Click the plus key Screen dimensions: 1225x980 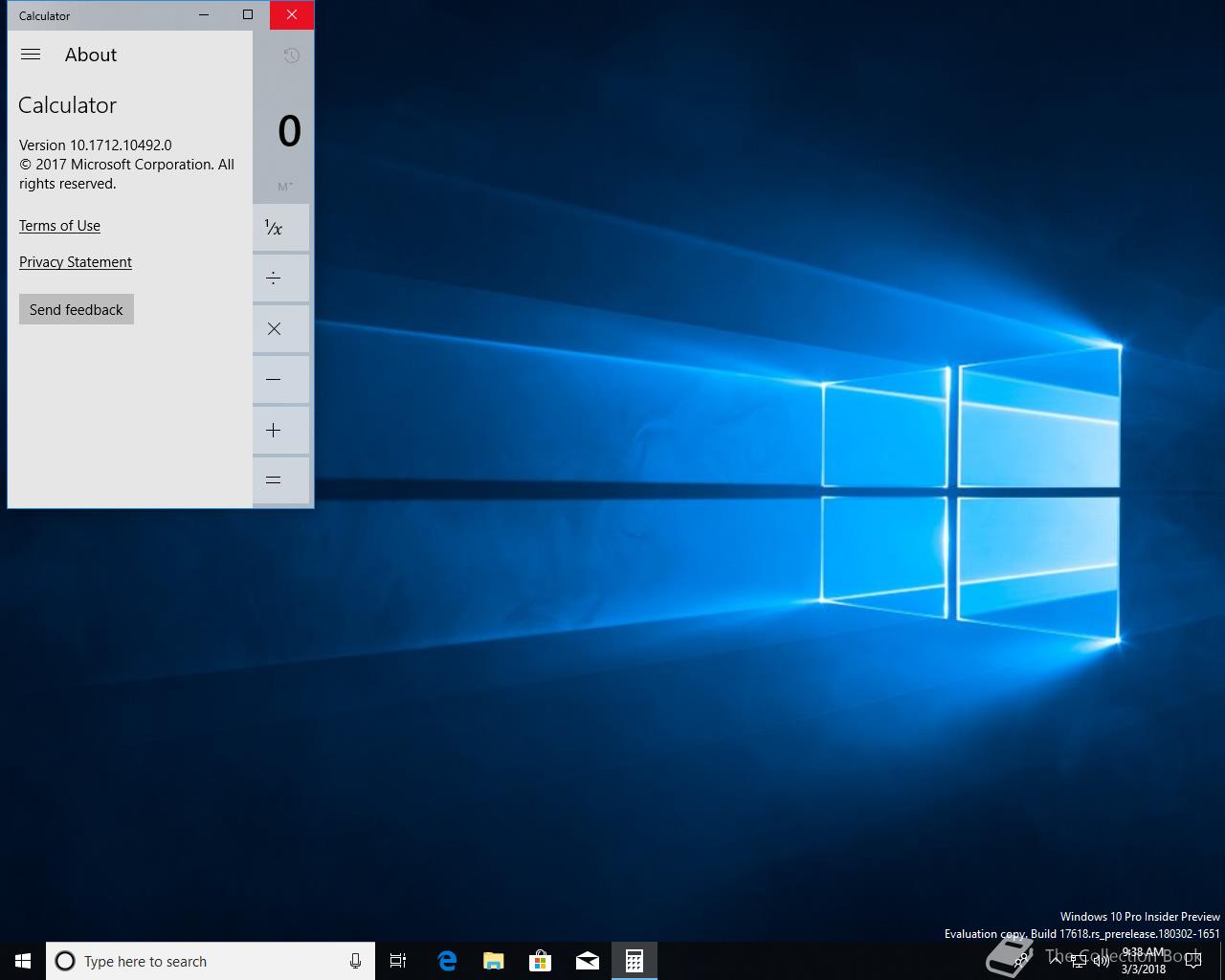click(281, 431)
